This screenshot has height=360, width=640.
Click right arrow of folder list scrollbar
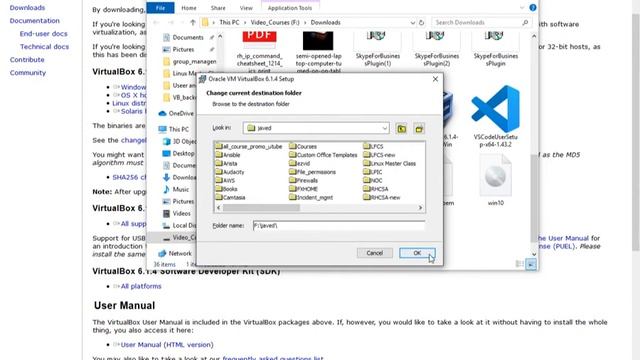click(420, 208)
